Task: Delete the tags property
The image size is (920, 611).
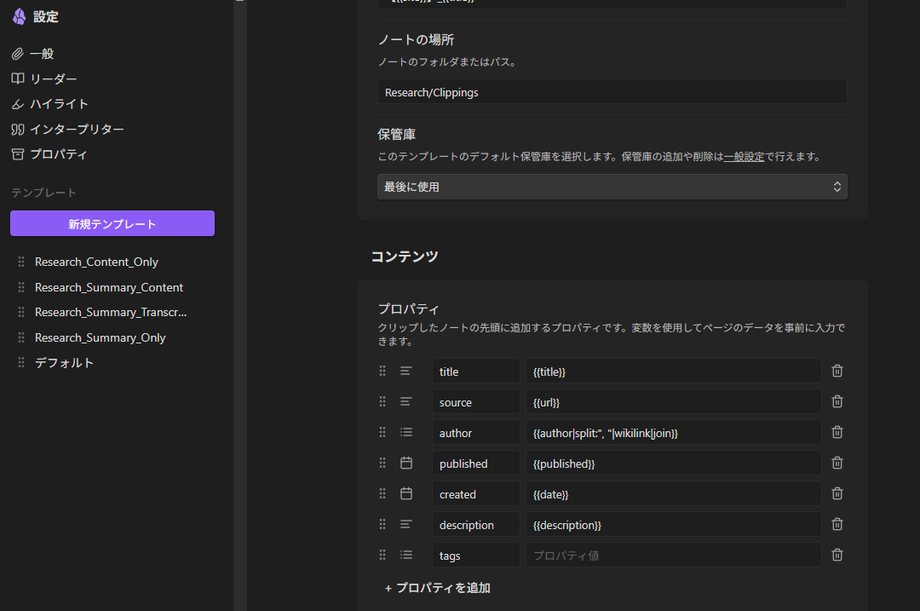Action: tap(837, 555)
